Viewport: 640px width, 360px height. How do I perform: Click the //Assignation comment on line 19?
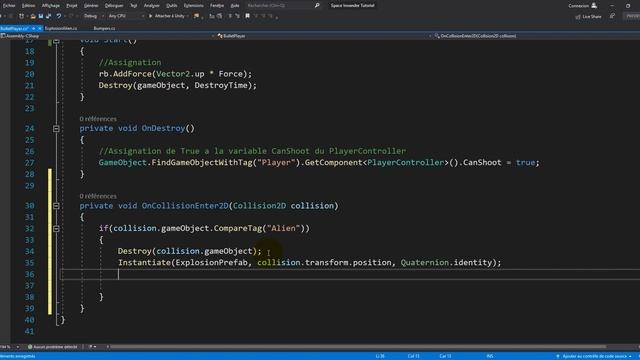pos(130,62)
